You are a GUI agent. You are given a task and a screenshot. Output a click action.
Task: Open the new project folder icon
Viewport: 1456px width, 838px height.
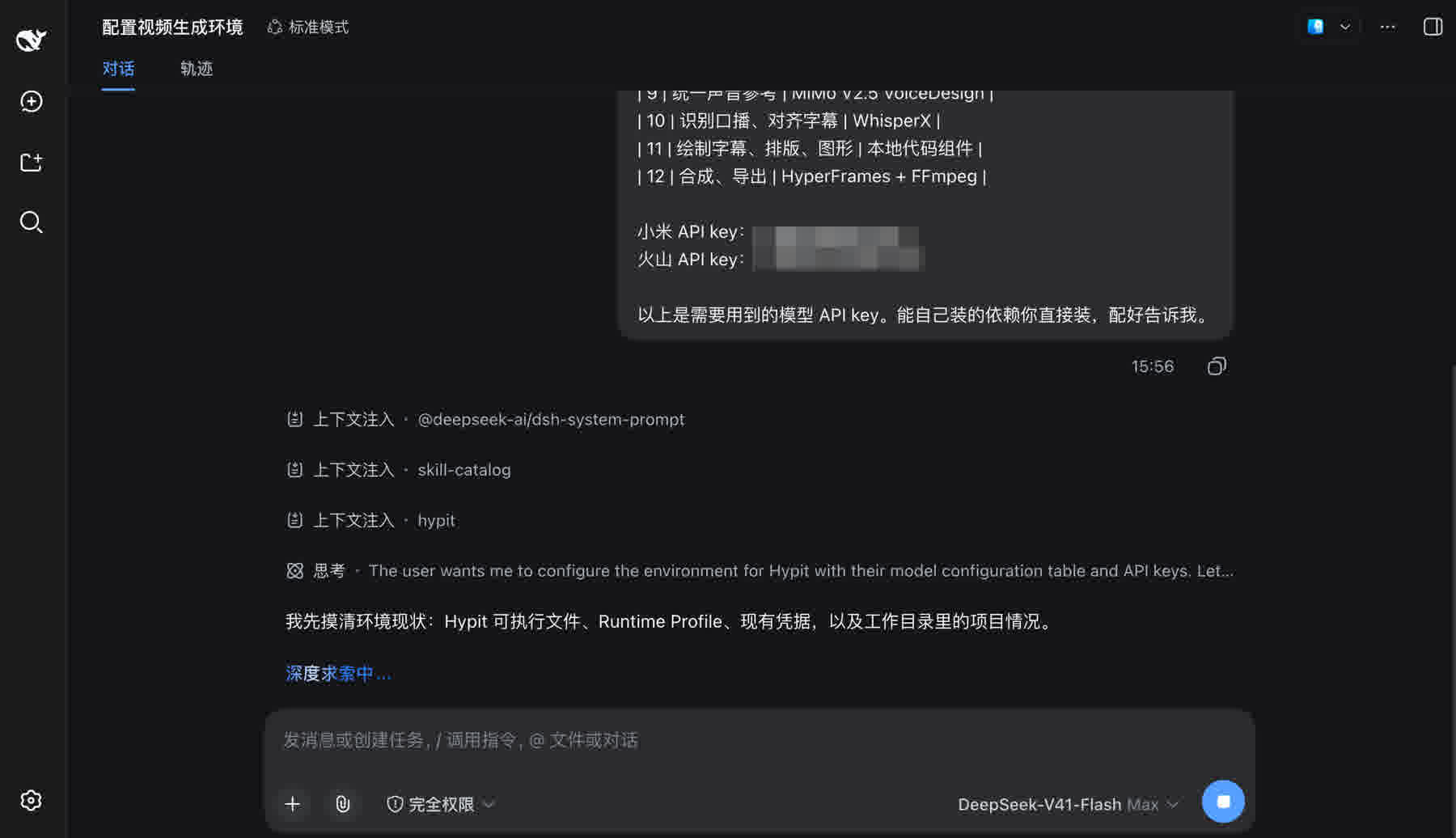[x=31, y=162]
